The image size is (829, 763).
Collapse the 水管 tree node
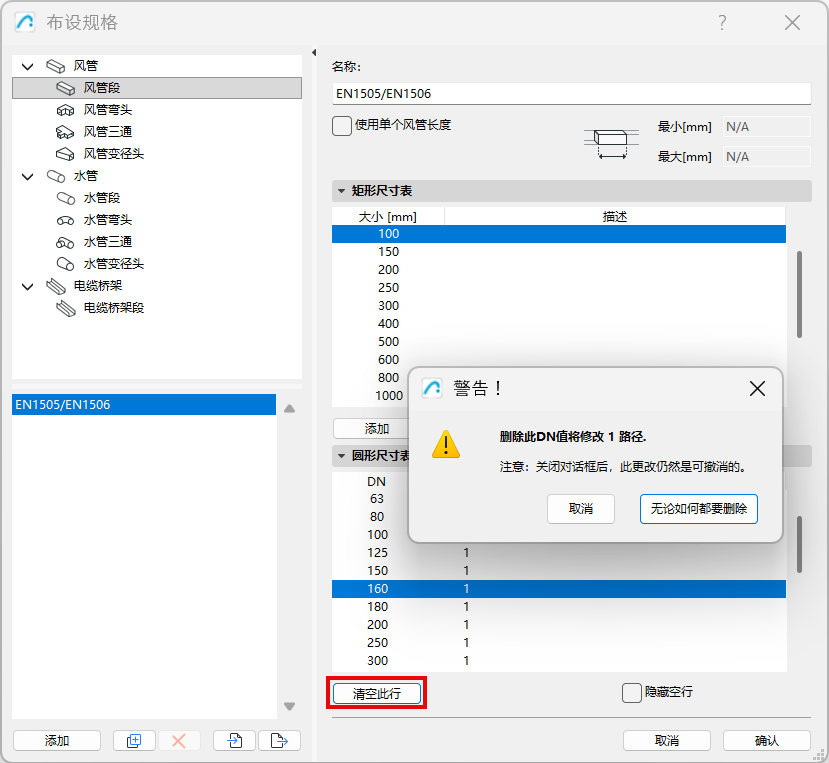[27, 177]
